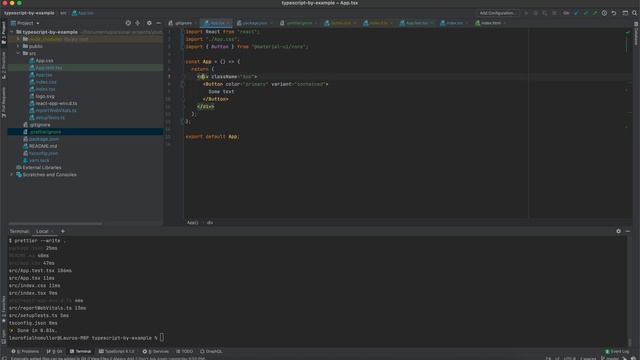The width and height of the screenshot is (640, 360).
Task: Click the Stop icon in toolbar
Action: (554, 13)
